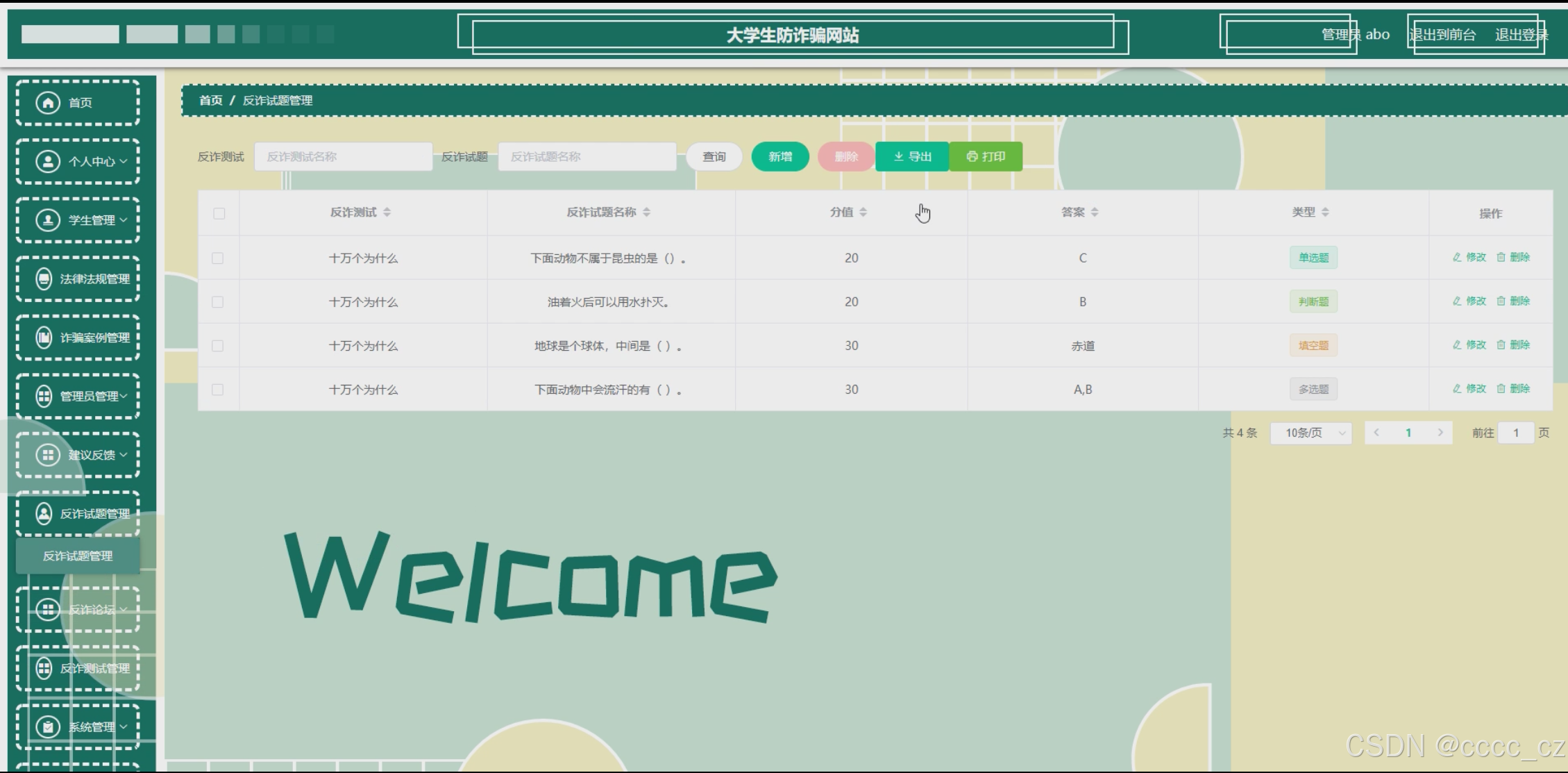Viewport: 1568px width, 773px height.
Task: Click the 导出 export button
Action: (912, 157)
